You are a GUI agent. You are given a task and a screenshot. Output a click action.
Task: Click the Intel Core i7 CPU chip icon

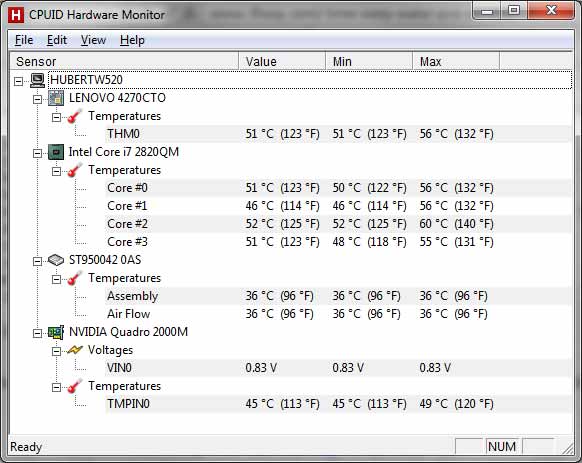click(56, 152)
